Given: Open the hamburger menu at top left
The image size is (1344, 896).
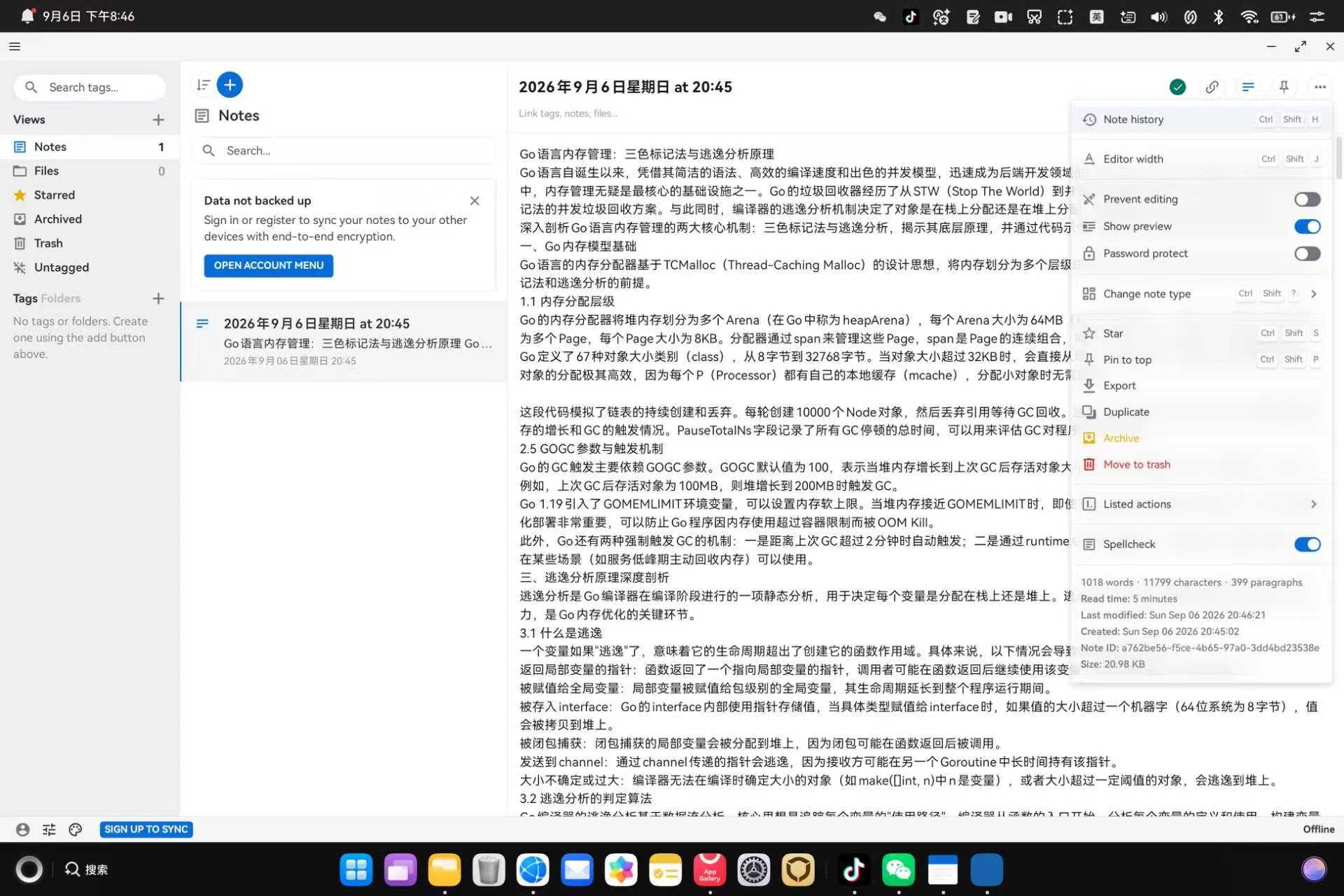Looking at the screenshot, I should (15, 46).
